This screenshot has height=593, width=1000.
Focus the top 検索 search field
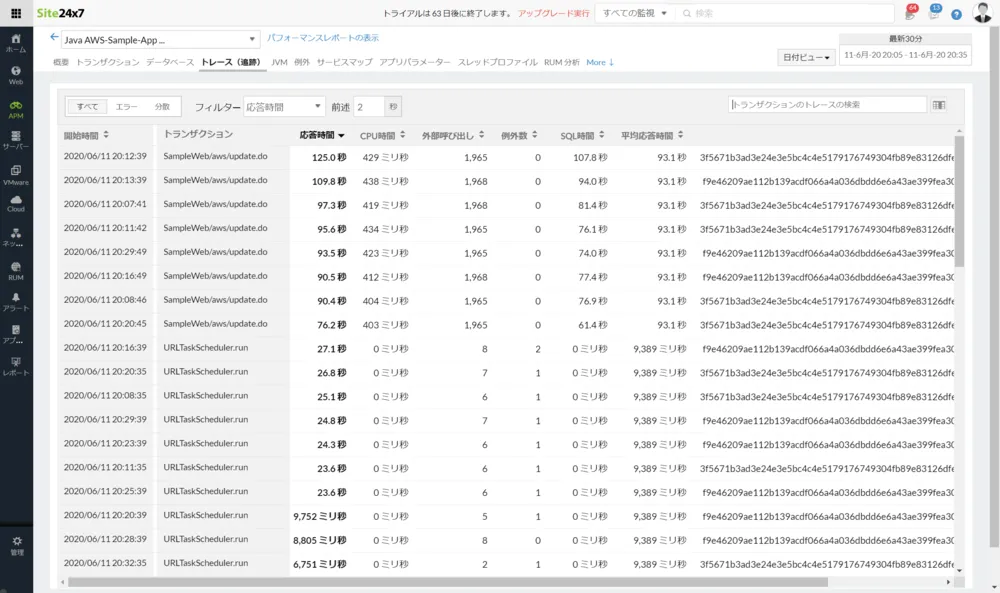pyautogui.click(x=786, y=13)
